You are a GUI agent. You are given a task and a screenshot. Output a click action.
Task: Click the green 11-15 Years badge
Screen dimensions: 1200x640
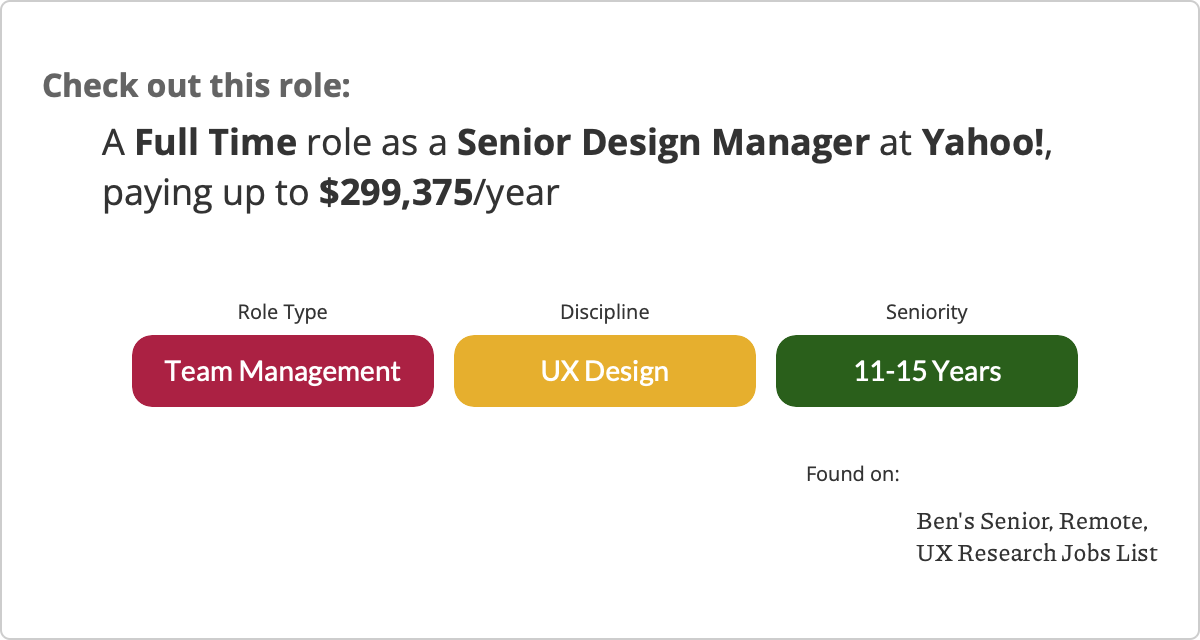(927, 371)
